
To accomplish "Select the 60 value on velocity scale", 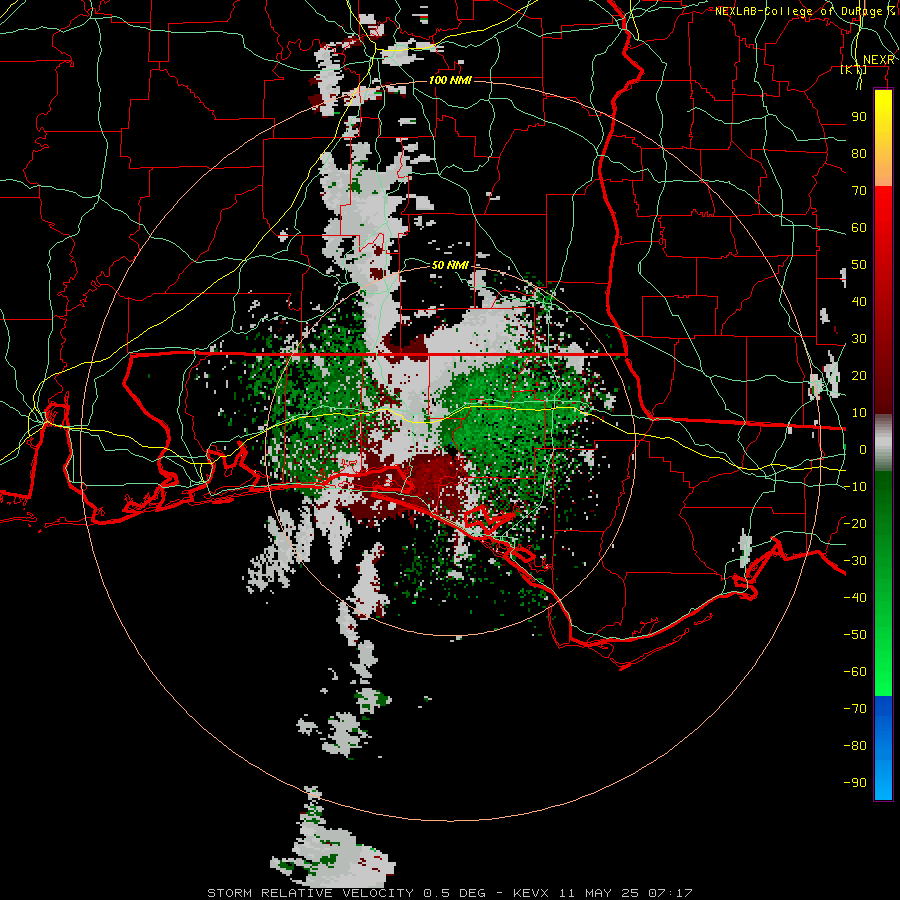I will pyautogui.click(x=859, y=227).
